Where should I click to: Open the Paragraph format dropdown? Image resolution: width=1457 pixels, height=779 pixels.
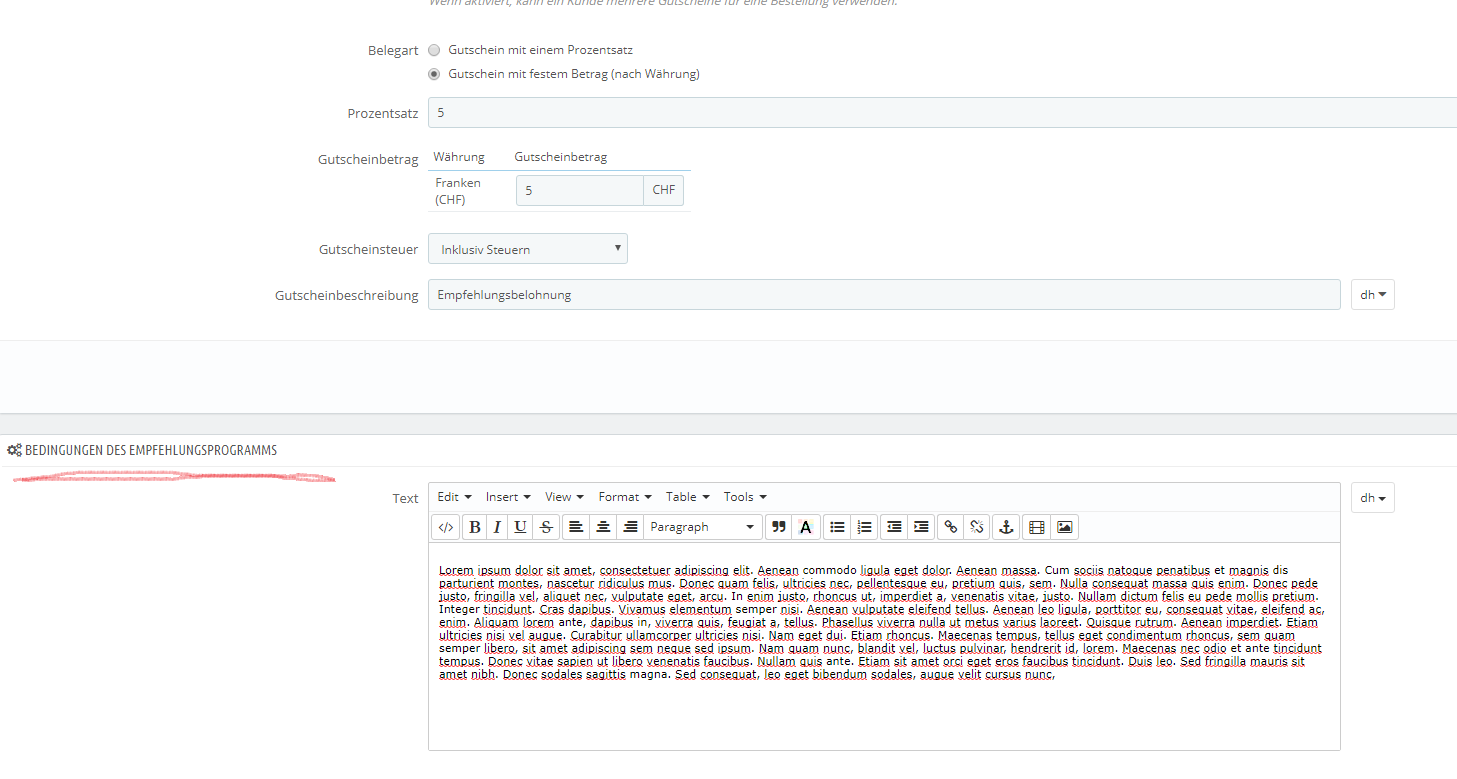coord(703,527)
